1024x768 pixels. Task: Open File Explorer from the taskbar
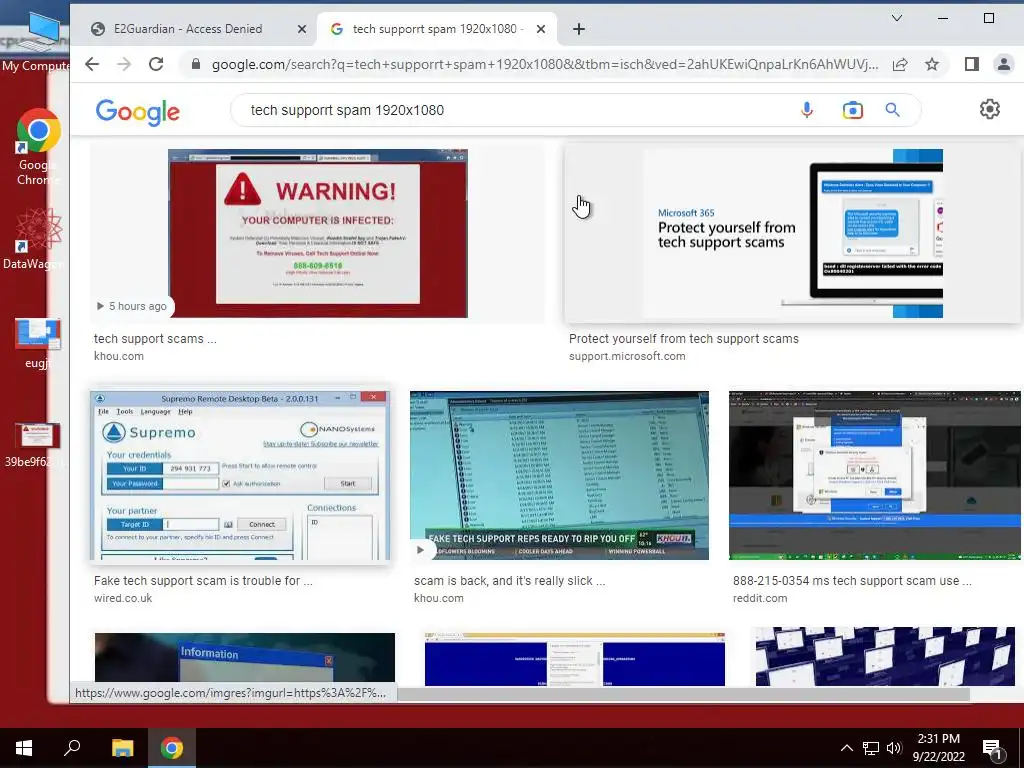click(123, 748)
